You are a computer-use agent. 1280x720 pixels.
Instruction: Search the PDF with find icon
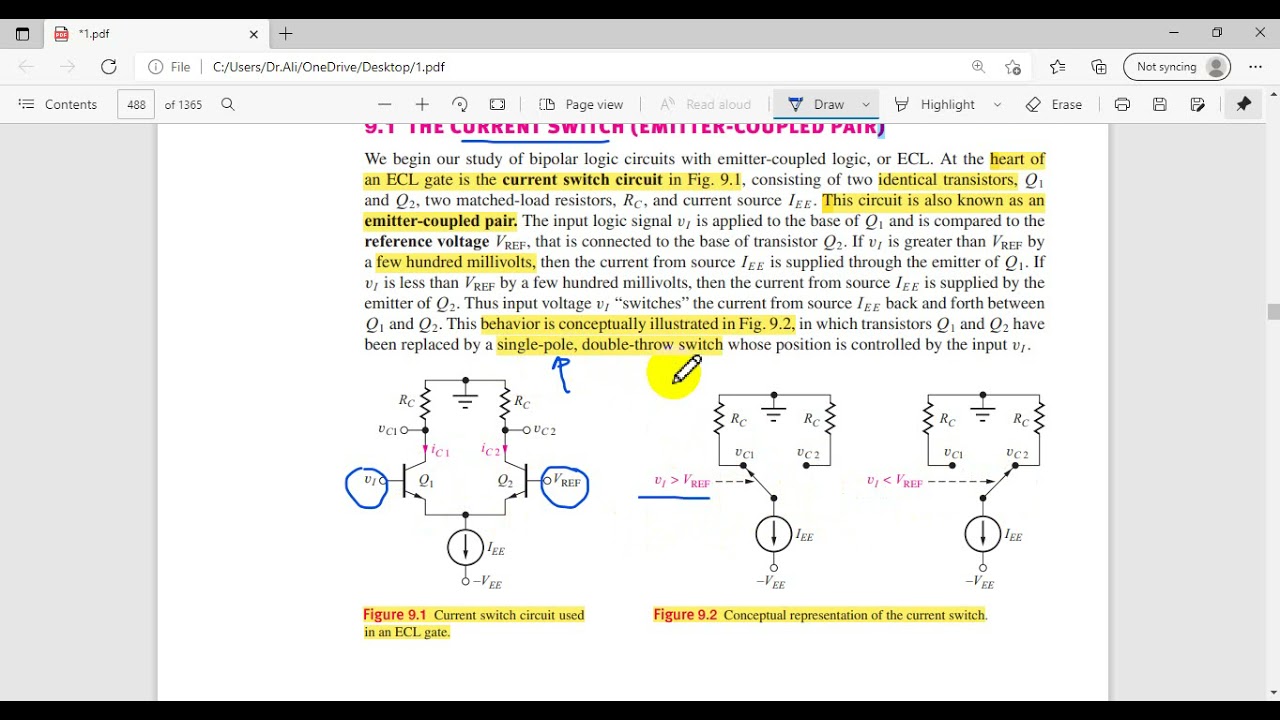click(x=228, y=104)
